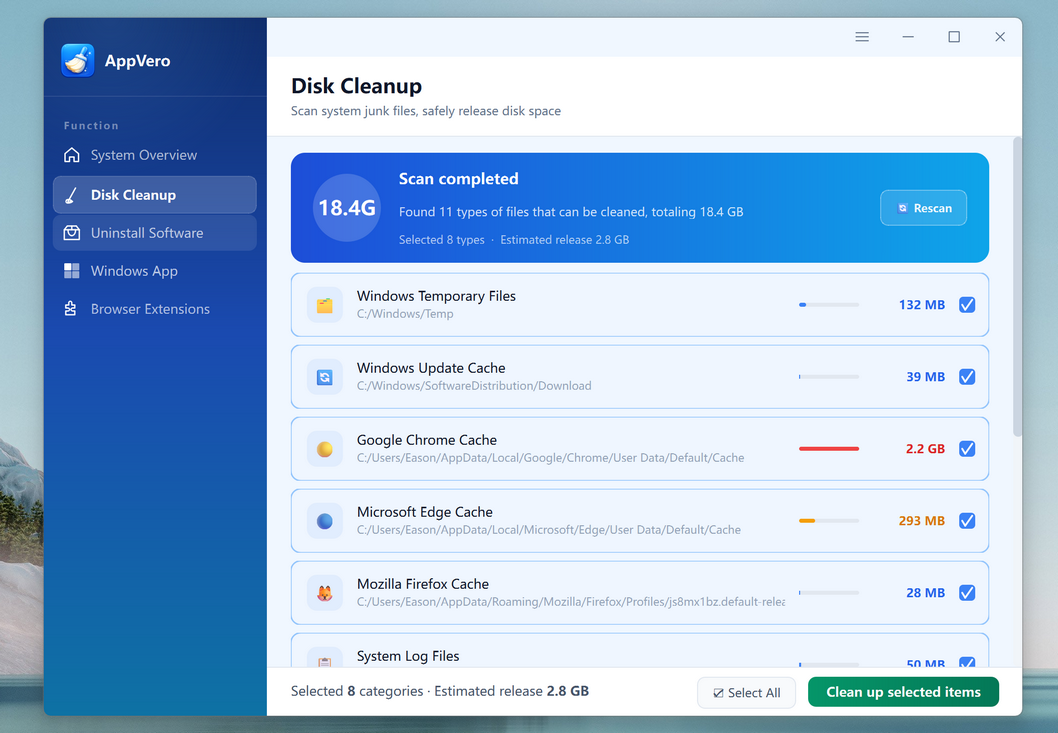Click the red Google Chrome Cache size bar
Screen dimensions: 1058x733
pos(829,449)
